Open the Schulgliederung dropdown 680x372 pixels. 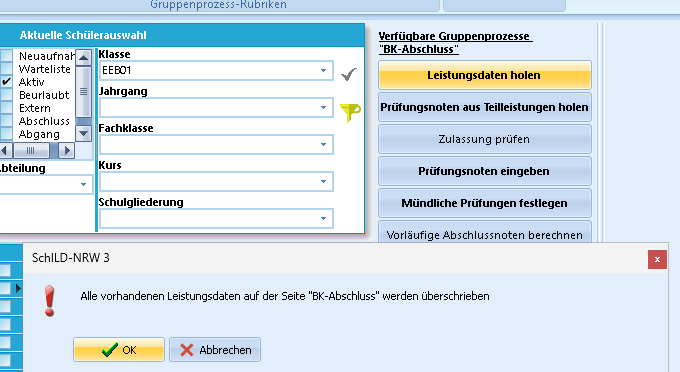point(323,218)
